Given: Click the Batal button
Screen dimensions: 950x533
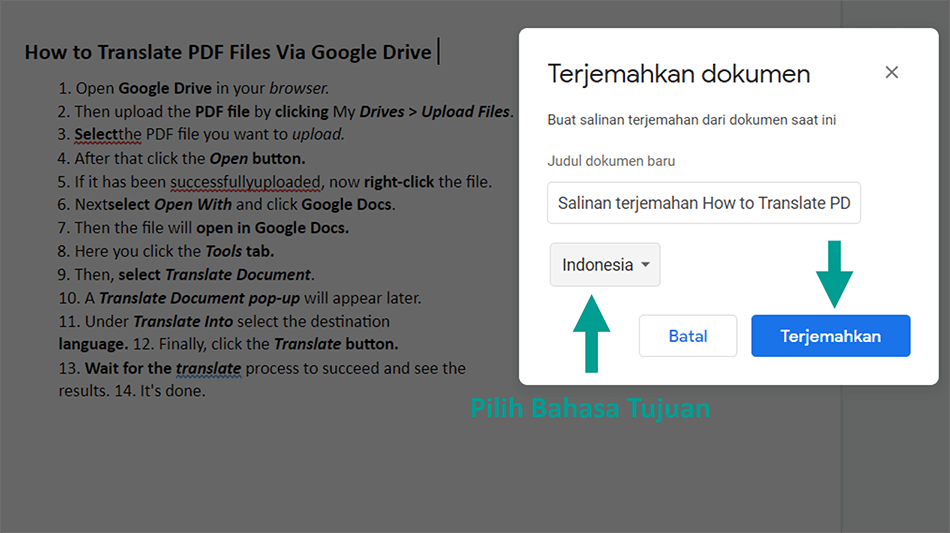Looking at the screenshot, I should tap(688, 336).
